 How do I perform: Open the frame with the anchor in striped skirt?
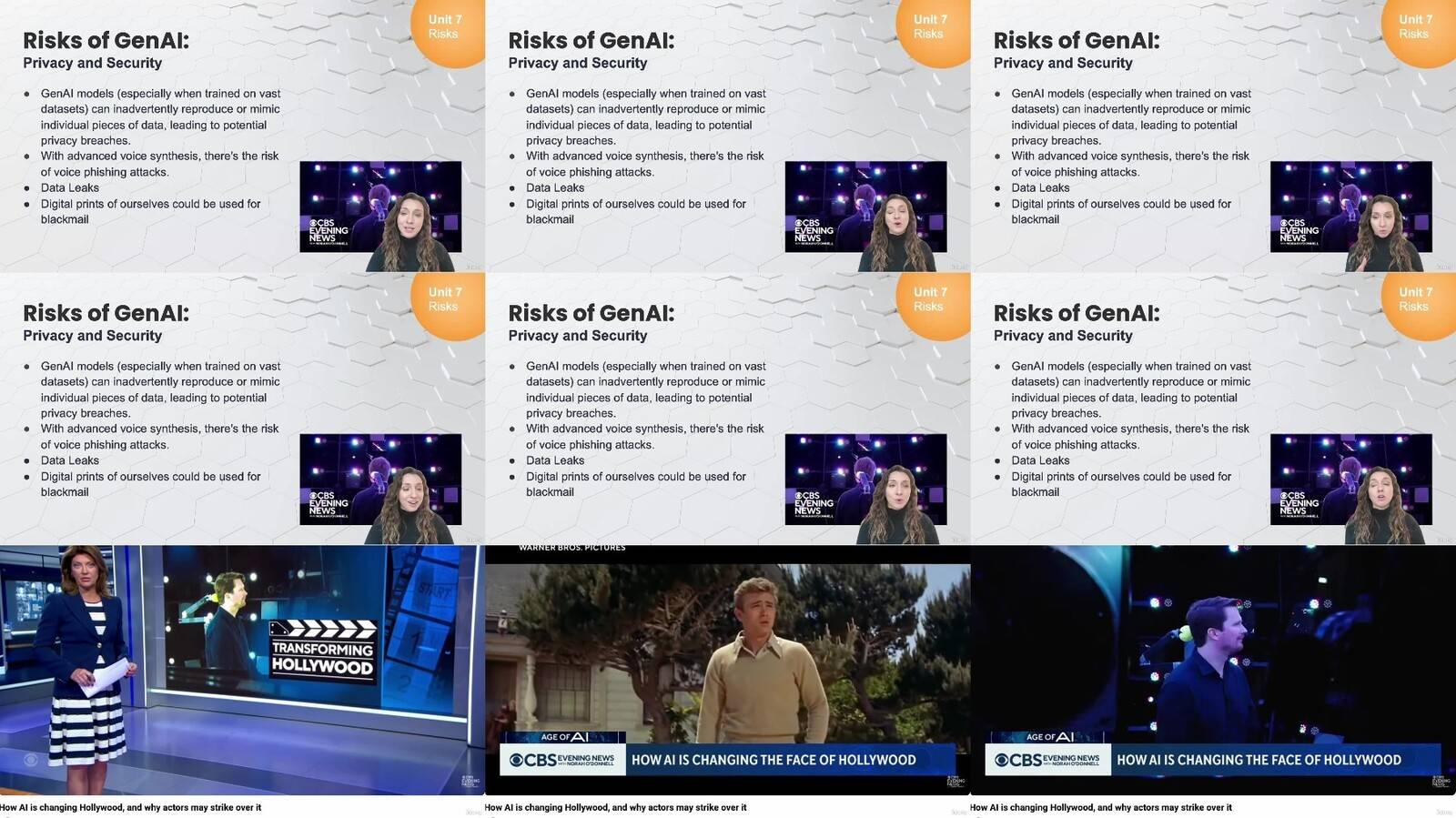click(242, 671)
